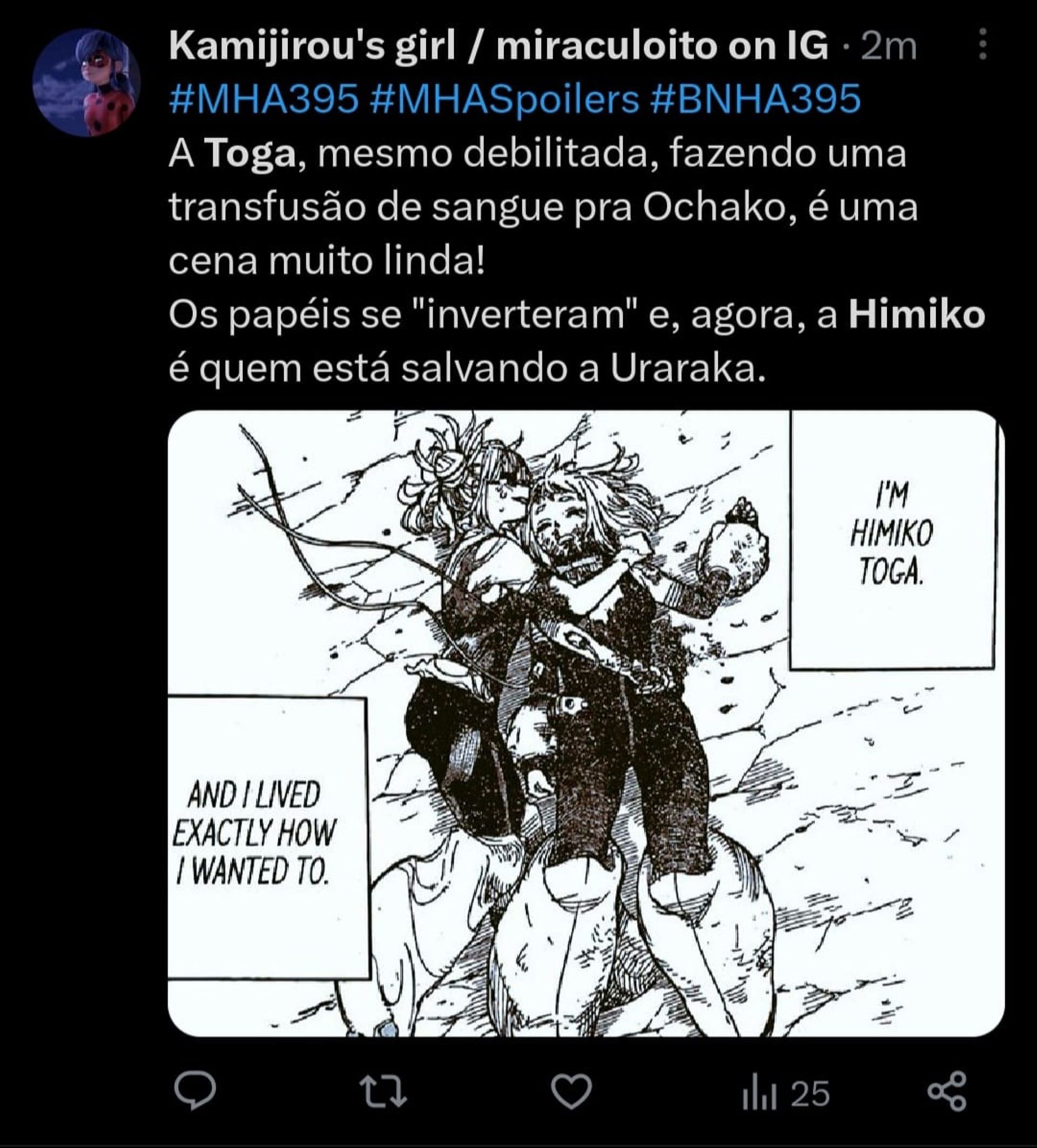
Task: Open the three-dot more options menu
Action: tap(982, 44)
